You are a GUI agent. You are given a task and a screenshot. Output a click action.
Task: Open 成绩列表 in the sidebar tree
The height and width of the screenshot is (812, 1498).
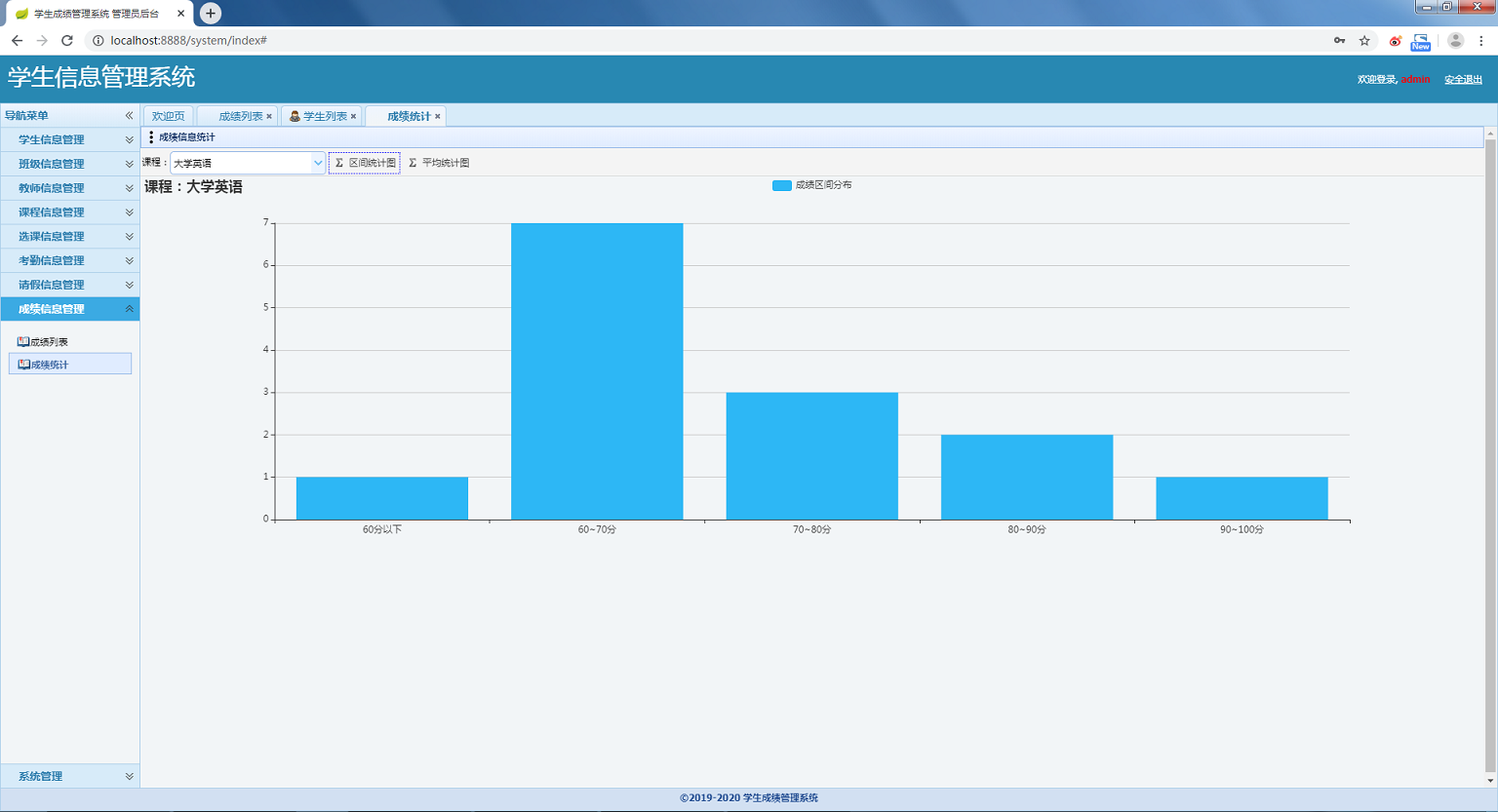(x=49, y=342)
